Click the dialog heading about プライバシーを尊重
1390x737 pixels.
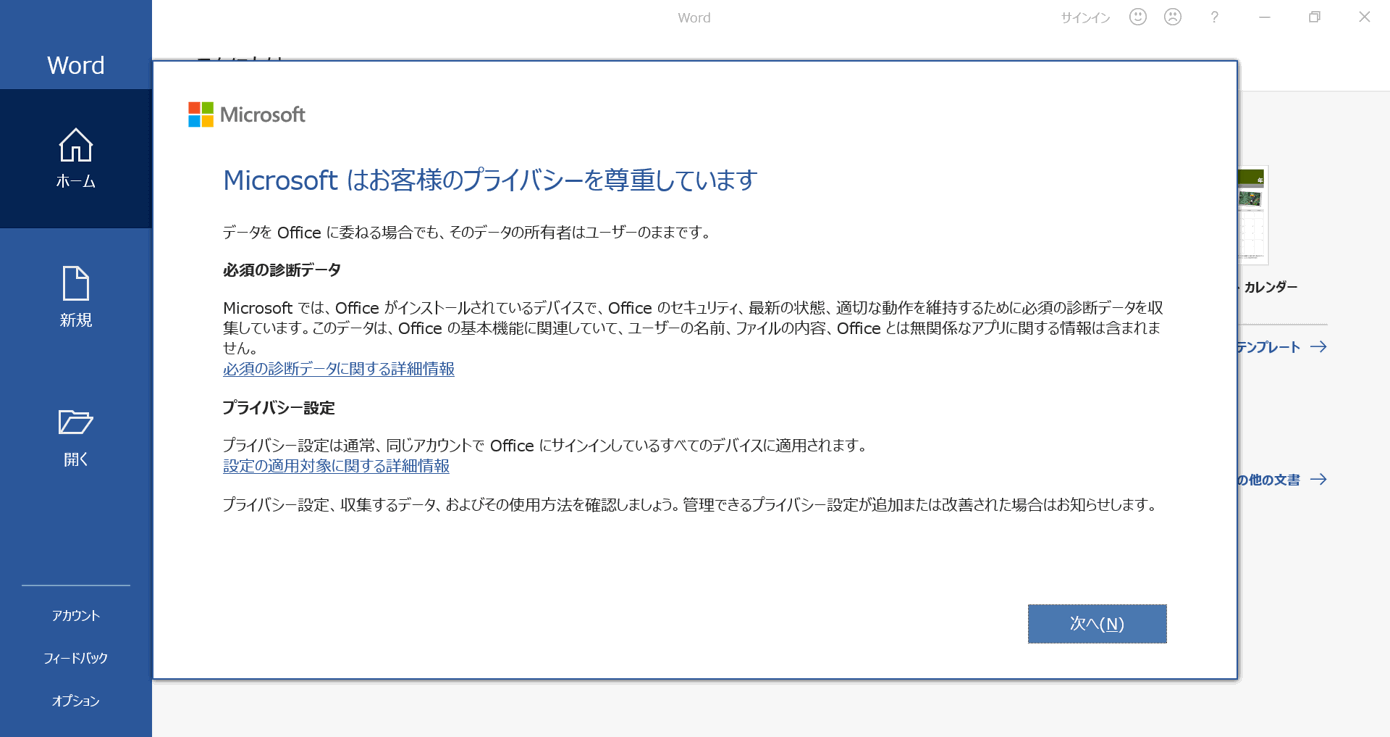click(x=490, y=180)
